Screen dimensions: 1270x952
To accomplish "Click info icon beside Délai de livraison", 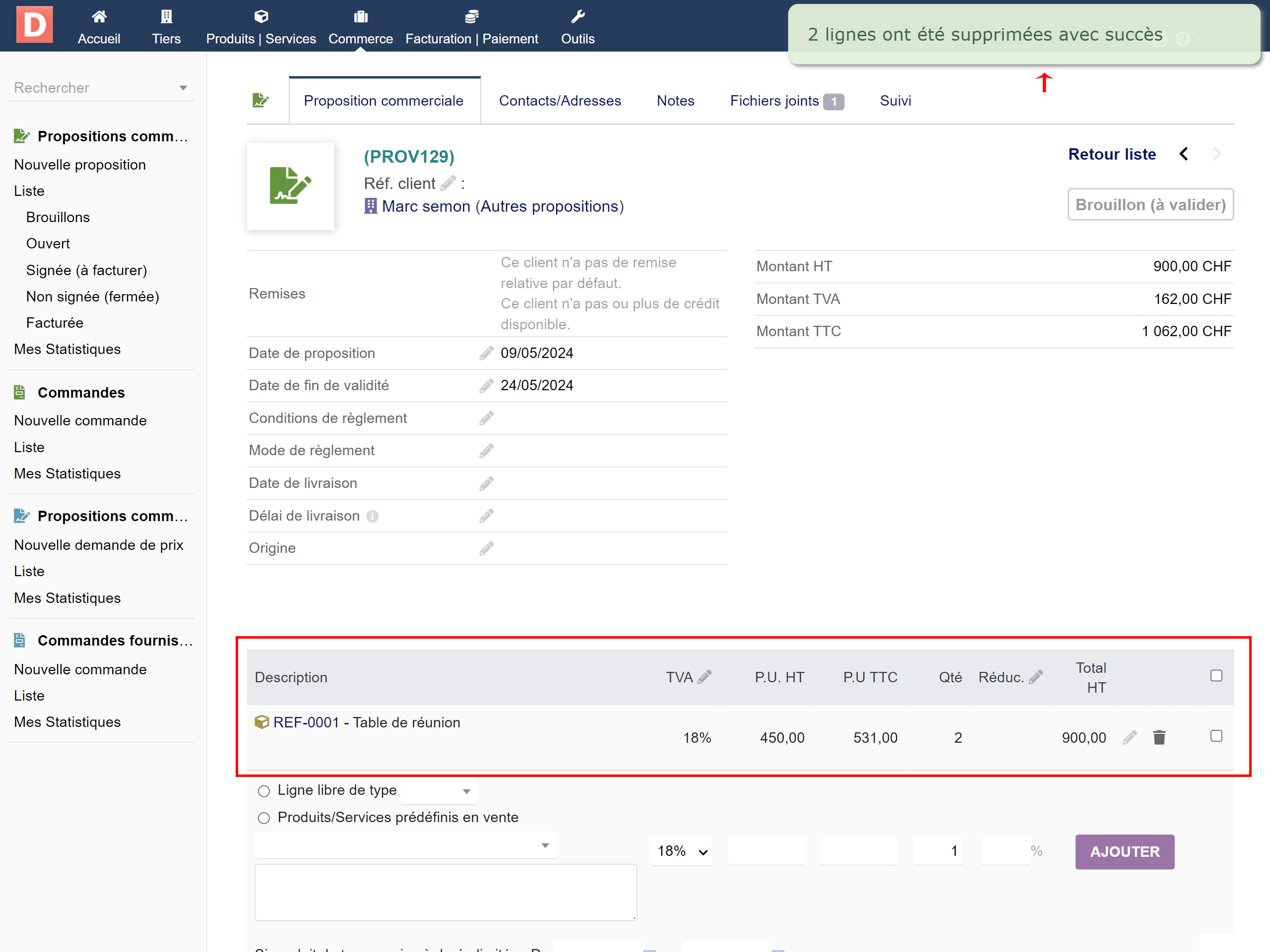I will (x=372, y=516).
